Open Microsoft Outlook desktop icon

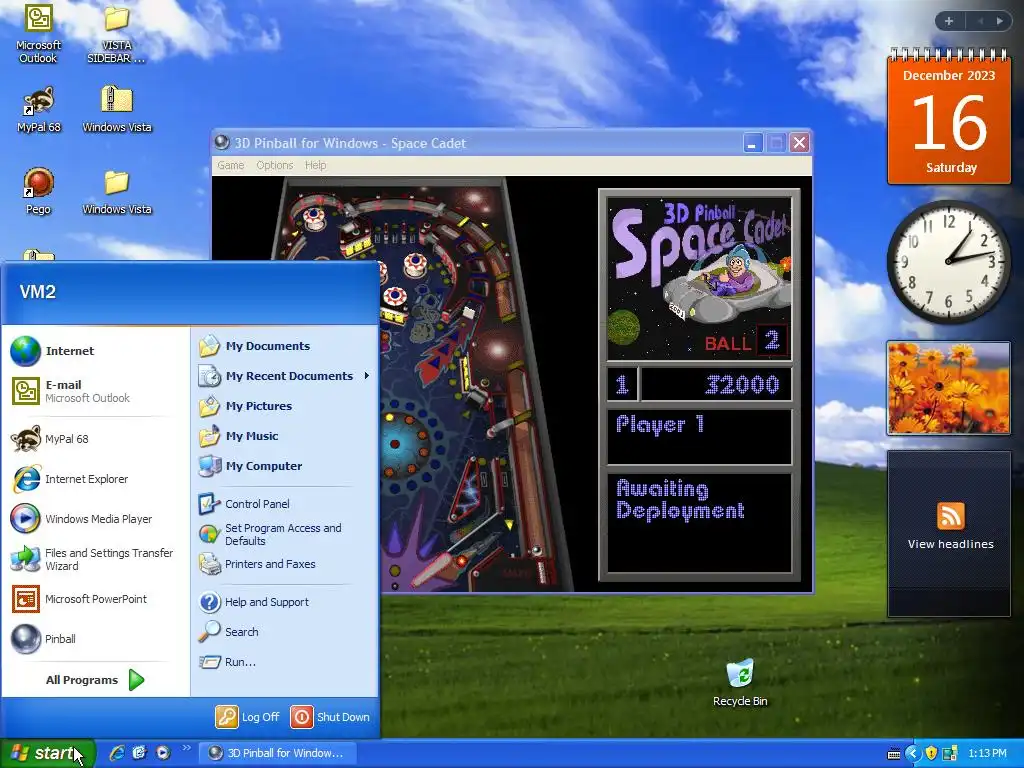(x=38, y=34)
